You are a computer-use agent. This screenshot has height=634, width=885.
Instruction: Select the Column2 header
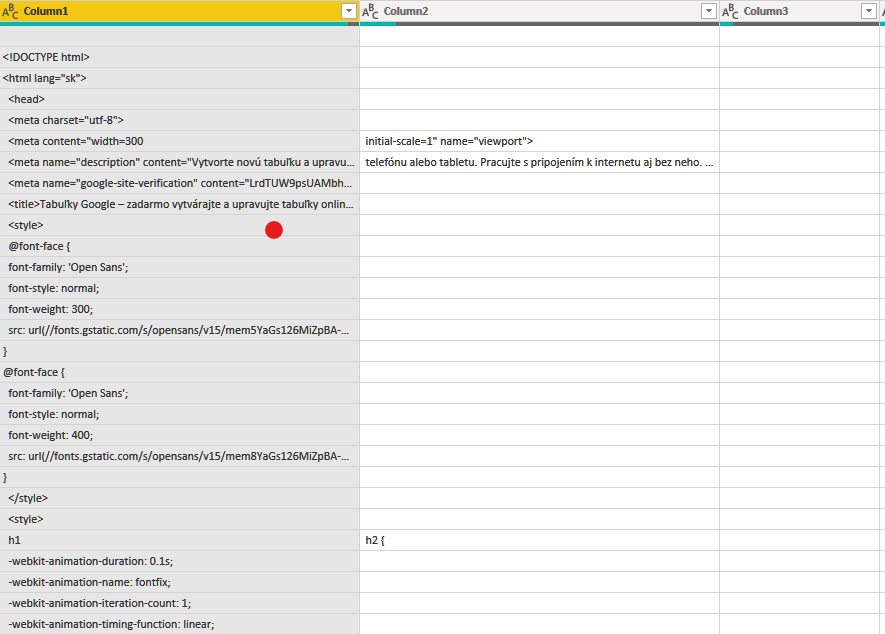coord(540,11)
